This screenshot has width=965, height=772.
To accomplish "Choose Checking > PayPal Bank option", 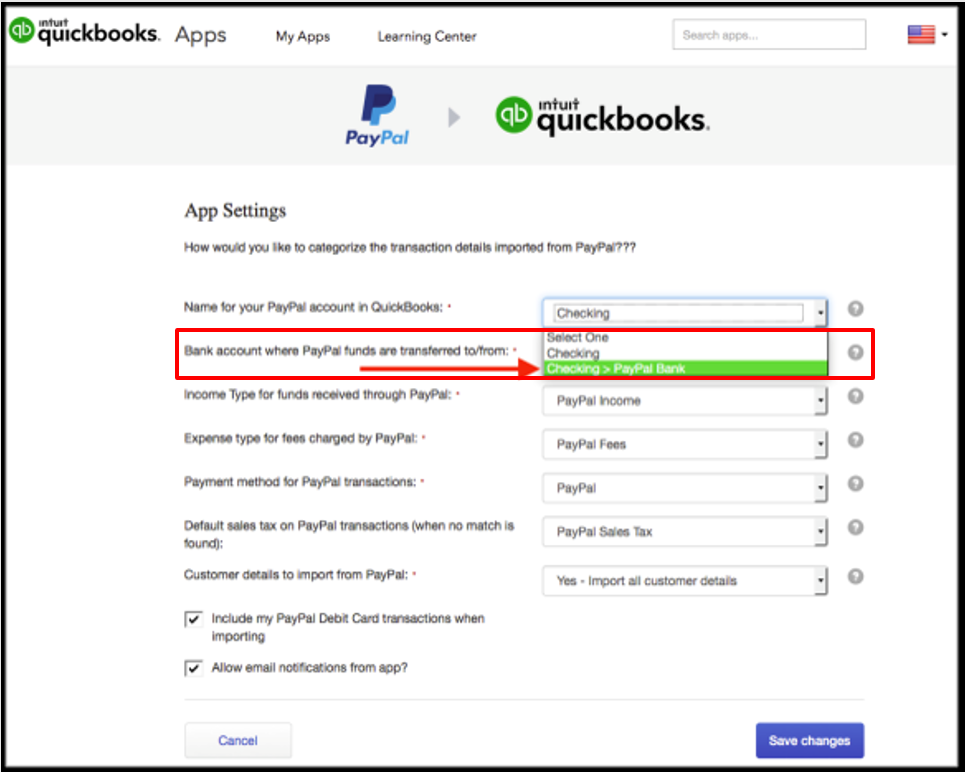I will 685,368.
